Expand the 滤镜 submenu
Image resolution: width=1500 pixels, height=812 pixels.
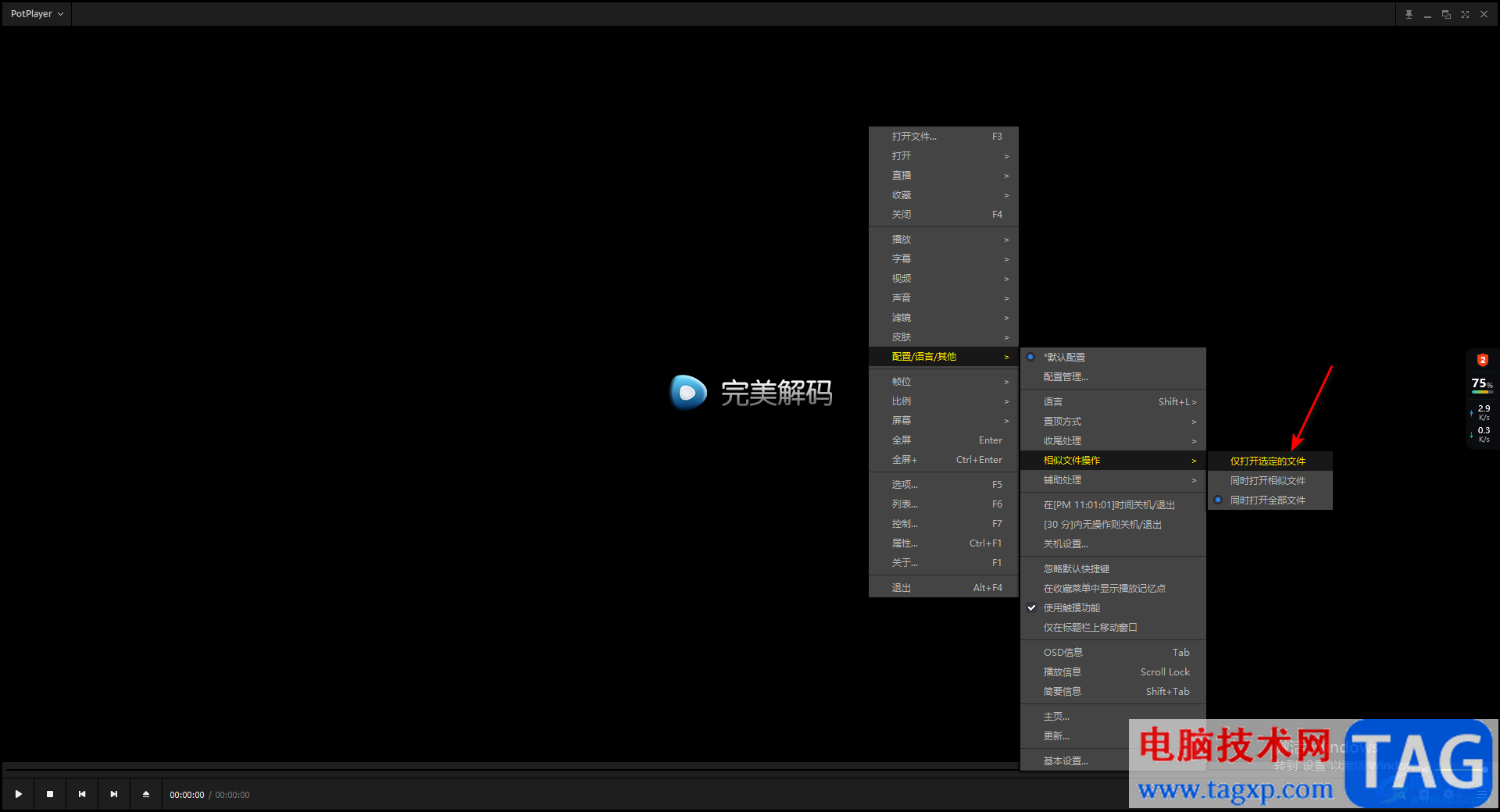(944, 317)
